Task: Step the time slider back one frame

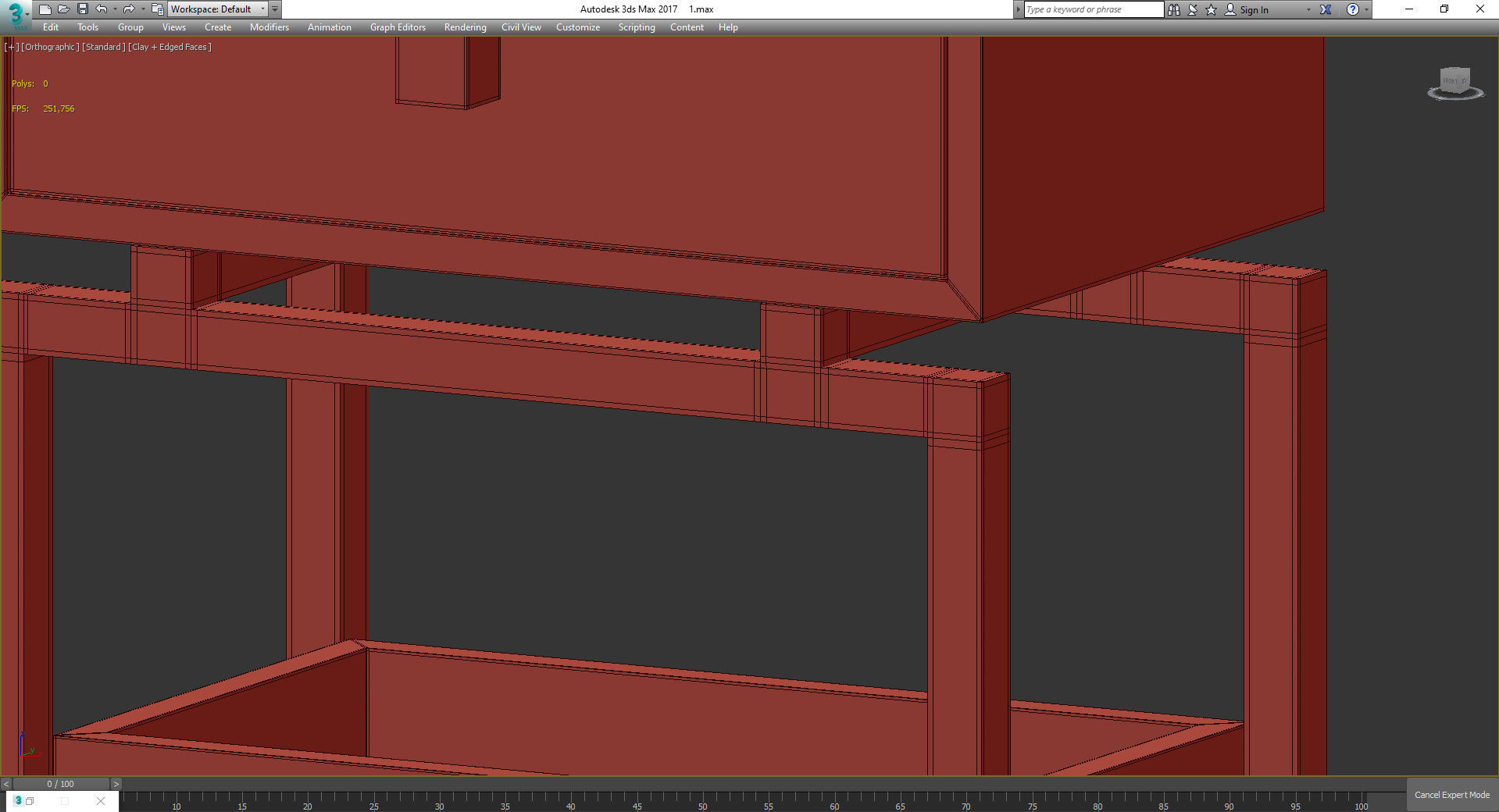Action: coord(6,784)
